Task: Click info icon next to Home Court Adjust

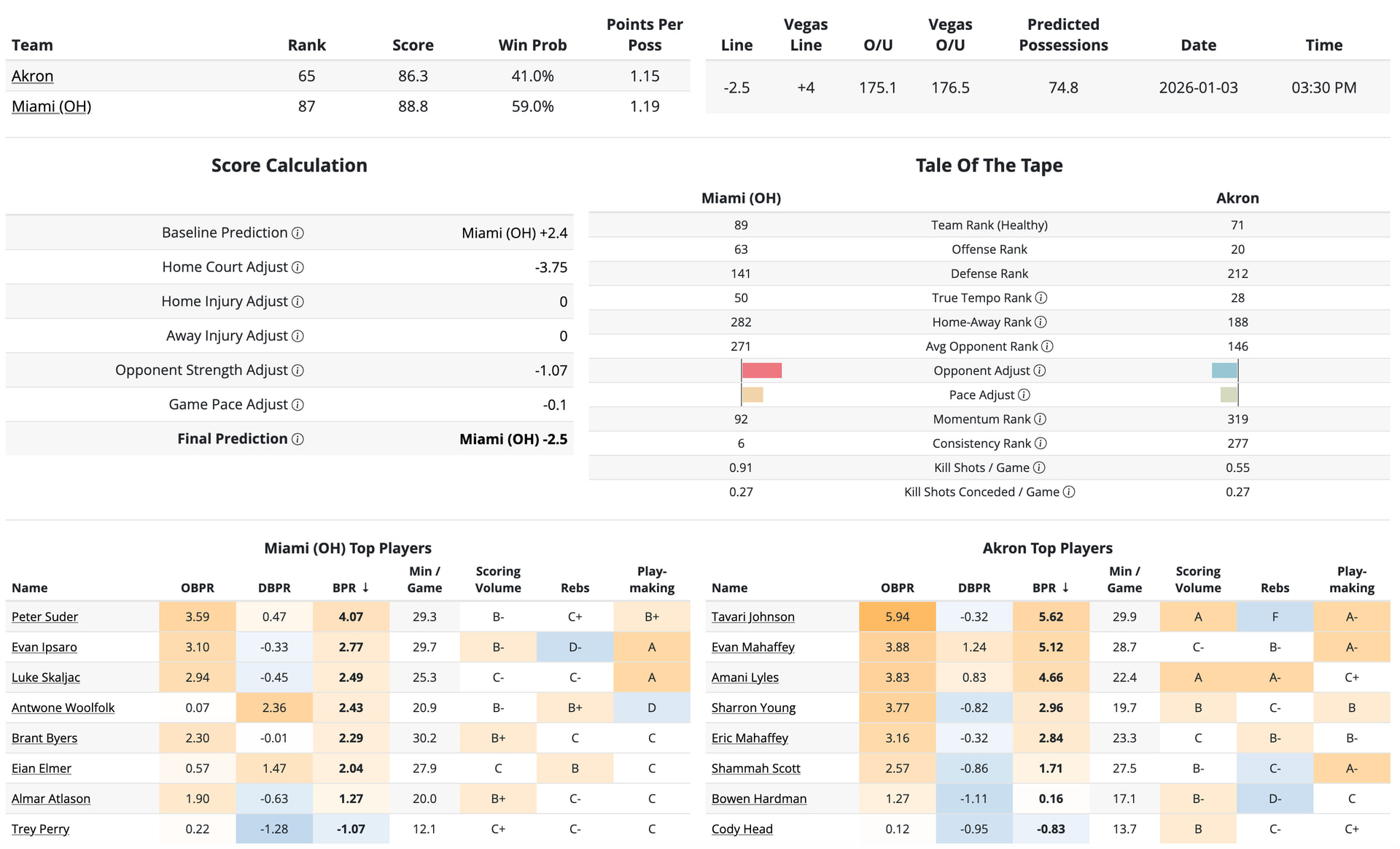Action: [x=297, y=268]
